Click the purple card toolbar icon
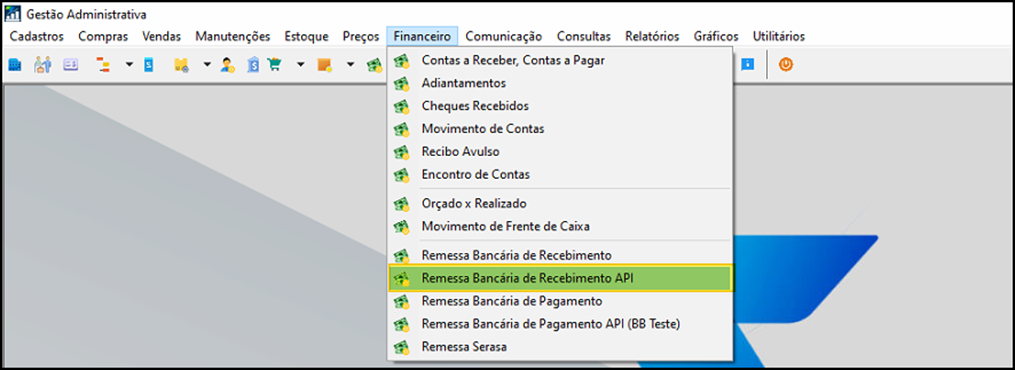This screenshot has width=1015, height=370. coord(71,65)
